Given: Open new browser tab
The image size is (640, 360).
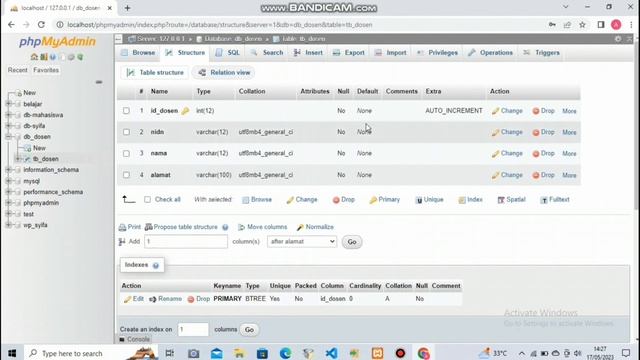Looking at the screenshot, I should click(x=127, y=8).
